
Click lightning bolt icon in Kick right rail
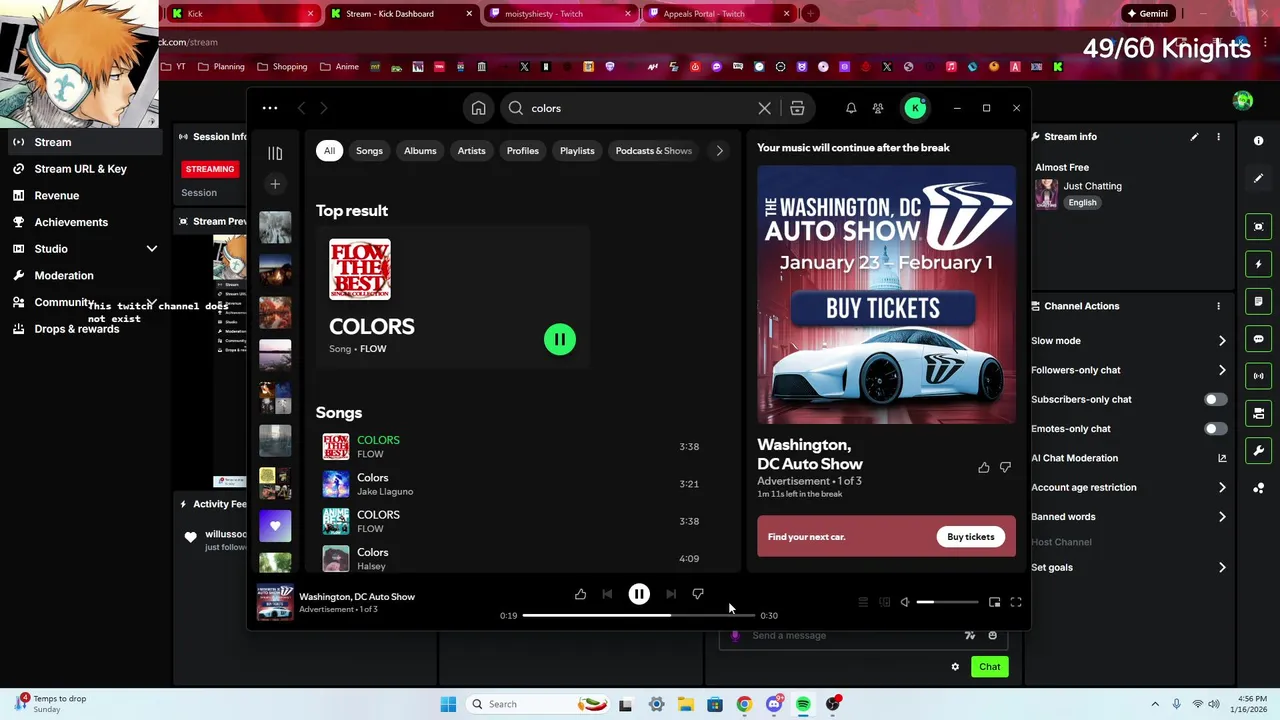point(1258,264)
